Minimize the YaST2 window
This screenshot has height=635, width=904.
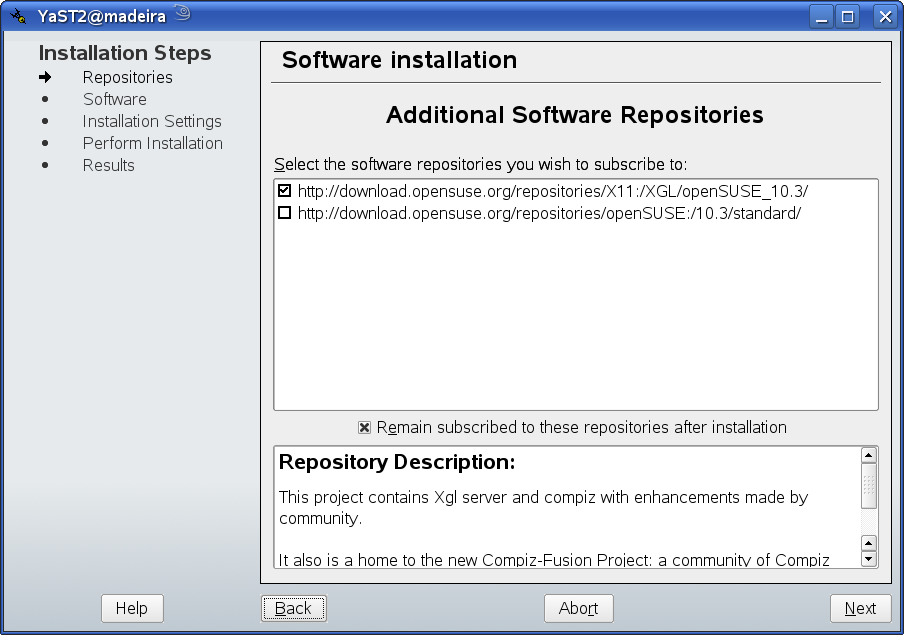coord(822,16)
